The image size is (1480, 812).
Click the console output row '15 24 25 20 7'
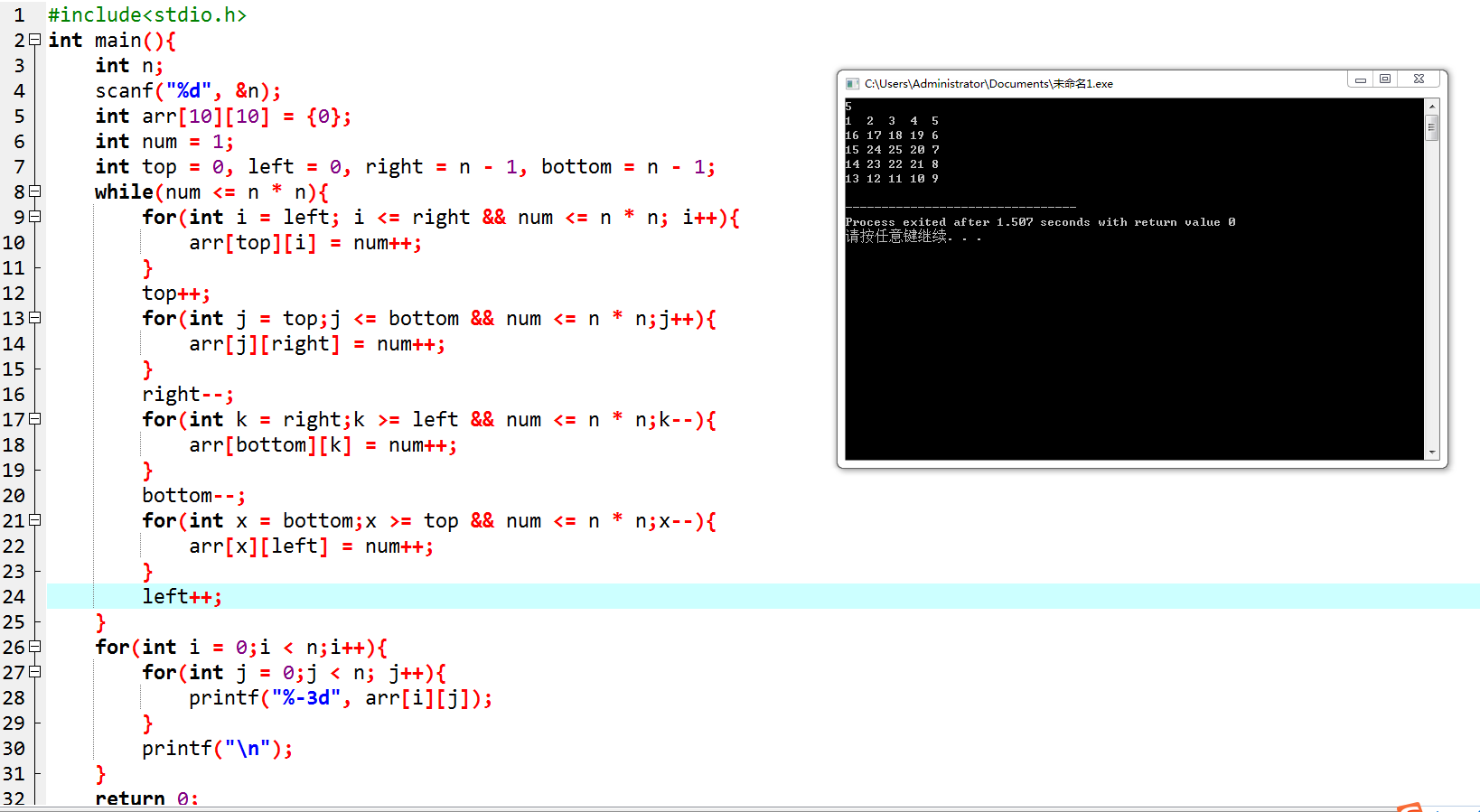[892, 149]
